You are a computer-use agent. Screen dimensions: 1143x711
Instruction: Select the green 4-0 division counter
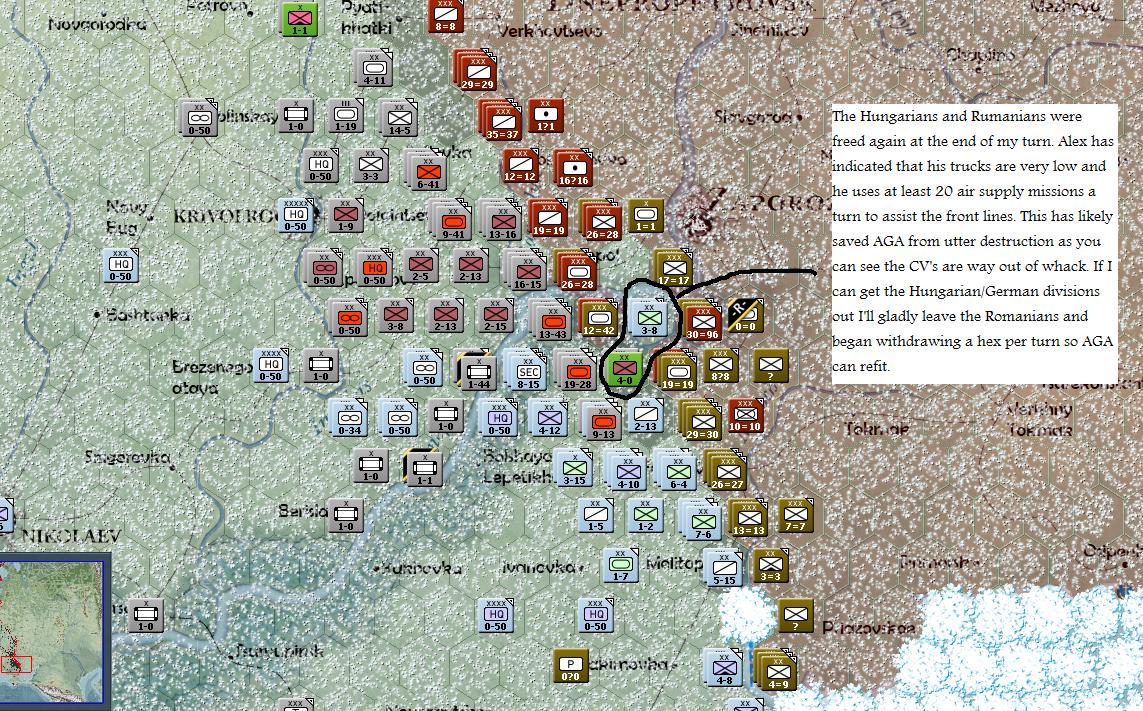tap(624, 370)
